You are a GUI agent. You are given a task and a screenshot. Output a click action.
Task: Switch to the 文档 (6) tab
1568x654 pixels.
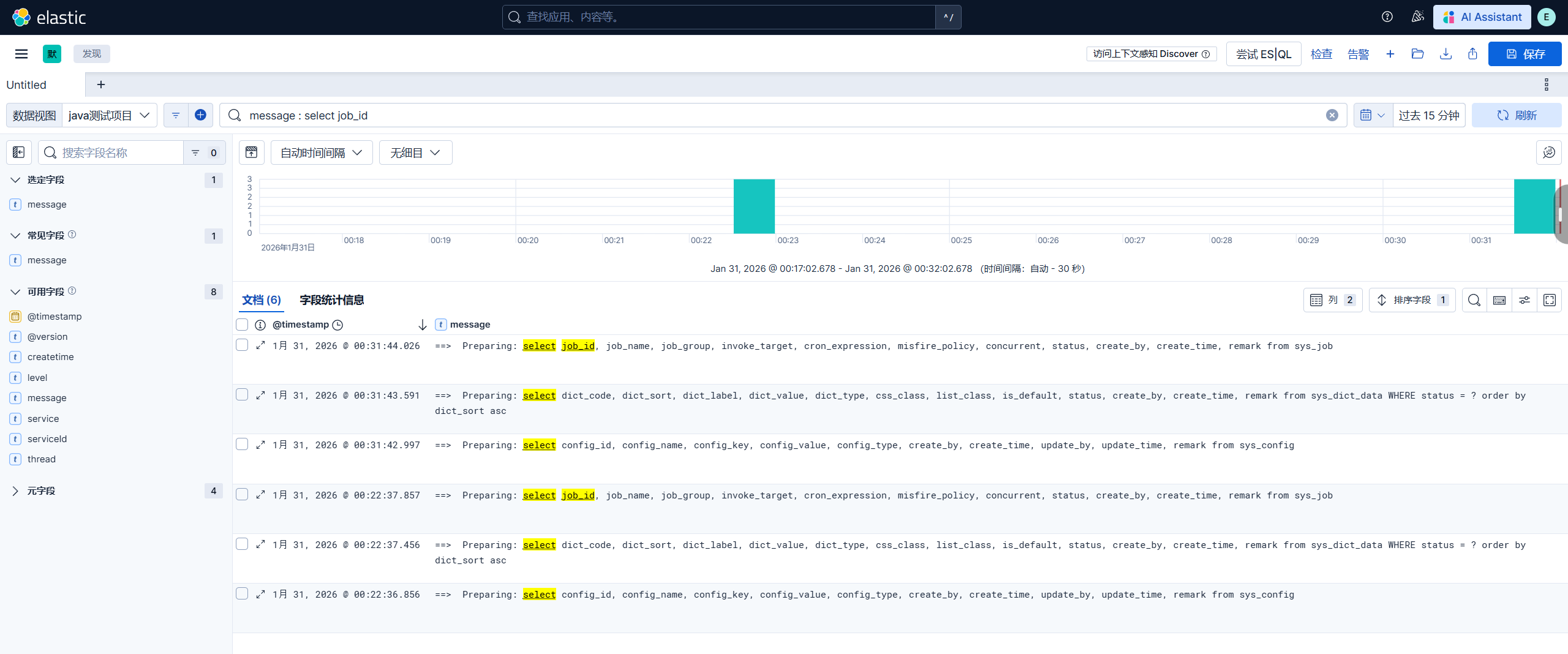[262, 300]
